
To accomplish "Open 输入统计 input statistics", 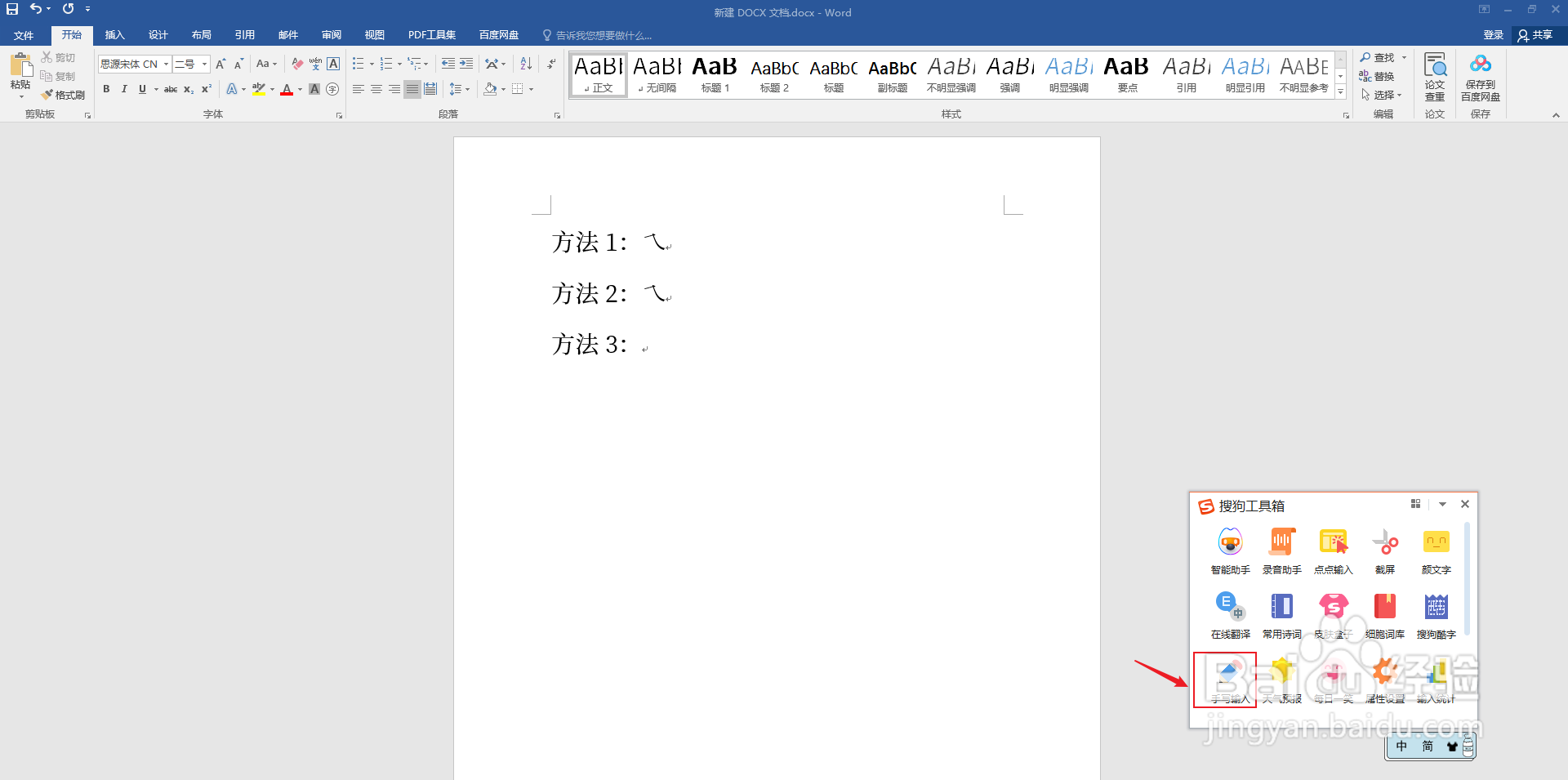I will (x=1436, y=680).
